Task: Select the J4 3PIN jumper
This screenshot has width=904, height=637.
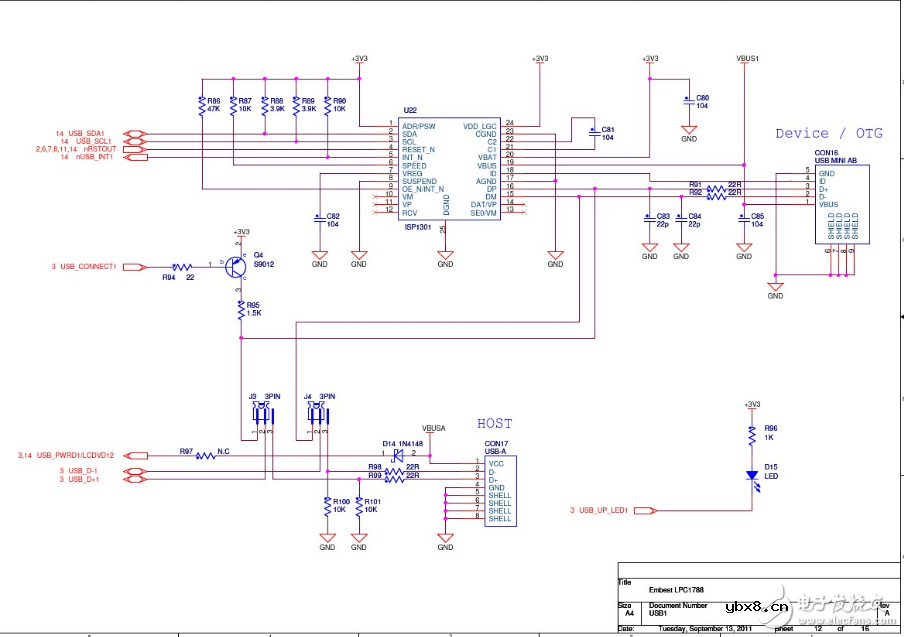Action: coord(318,414)
